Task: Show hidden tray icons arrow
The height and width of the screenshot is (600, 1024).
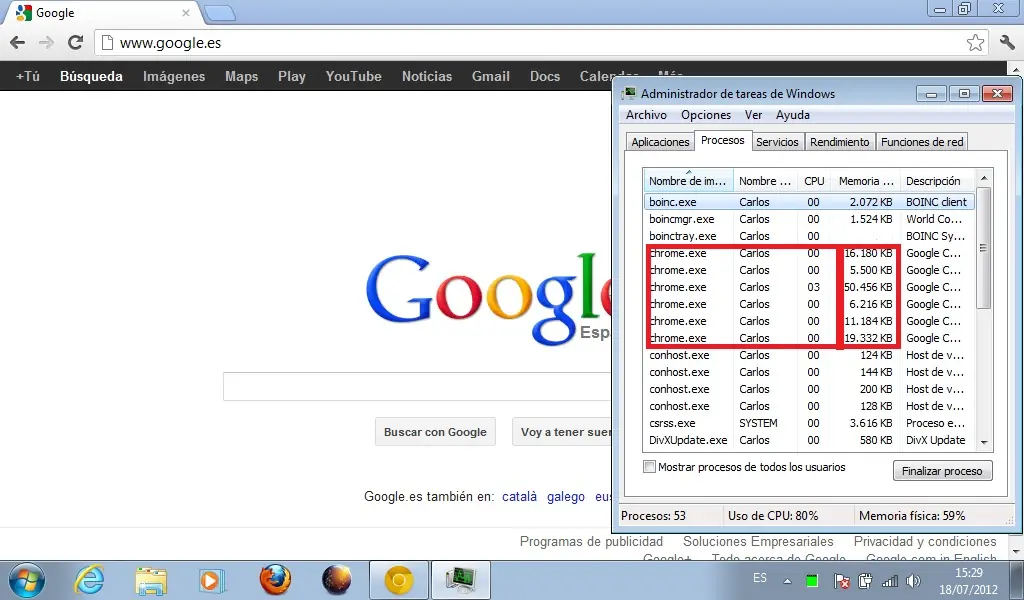Action: pyautogui.click(x=788, y=580)
